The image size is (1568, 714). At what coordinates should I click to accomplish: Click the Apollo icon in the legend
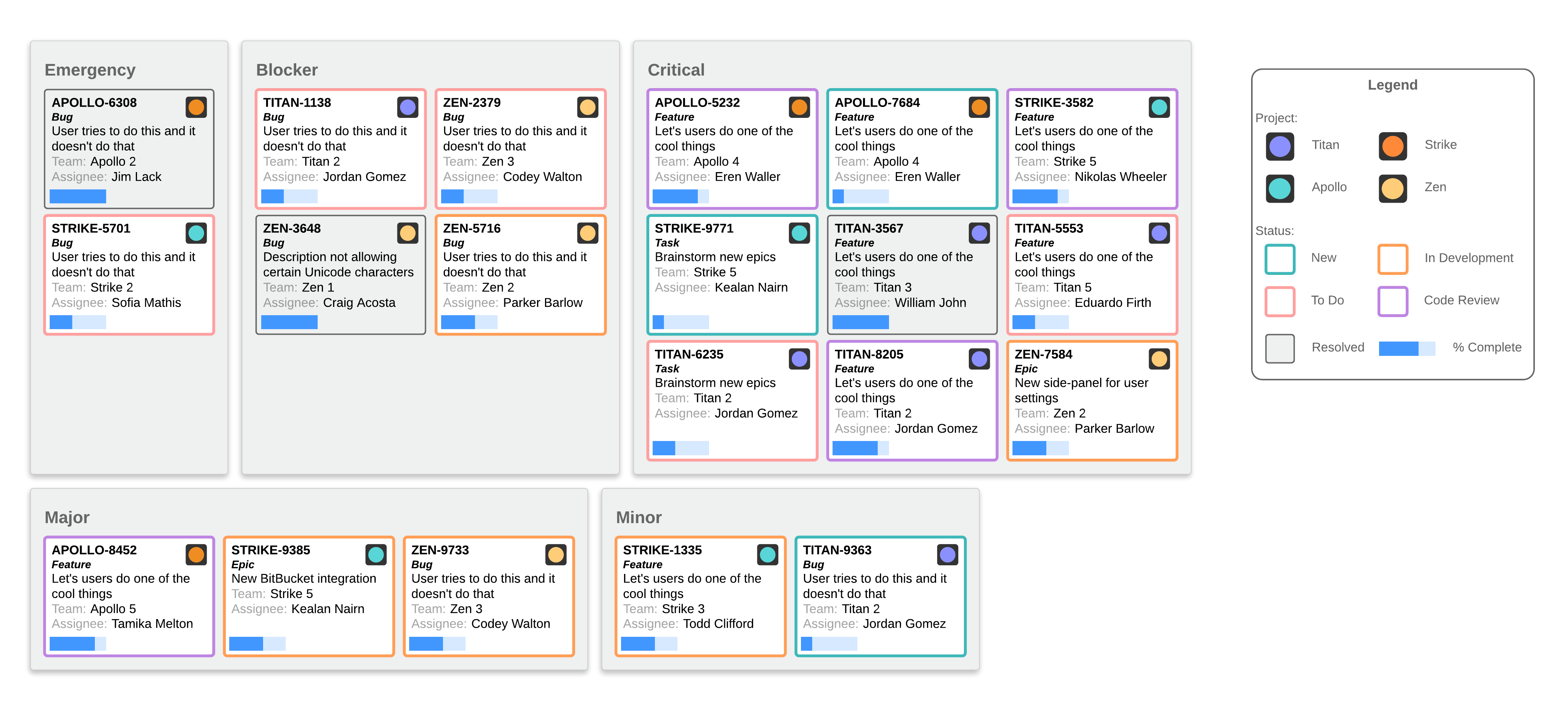1279,188
